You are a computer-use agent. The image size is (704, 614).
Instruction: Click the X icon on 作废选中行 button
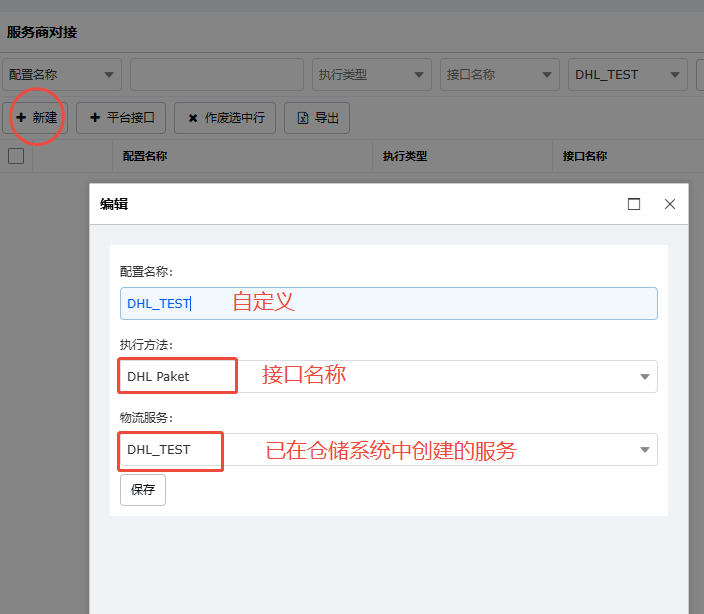193,118
